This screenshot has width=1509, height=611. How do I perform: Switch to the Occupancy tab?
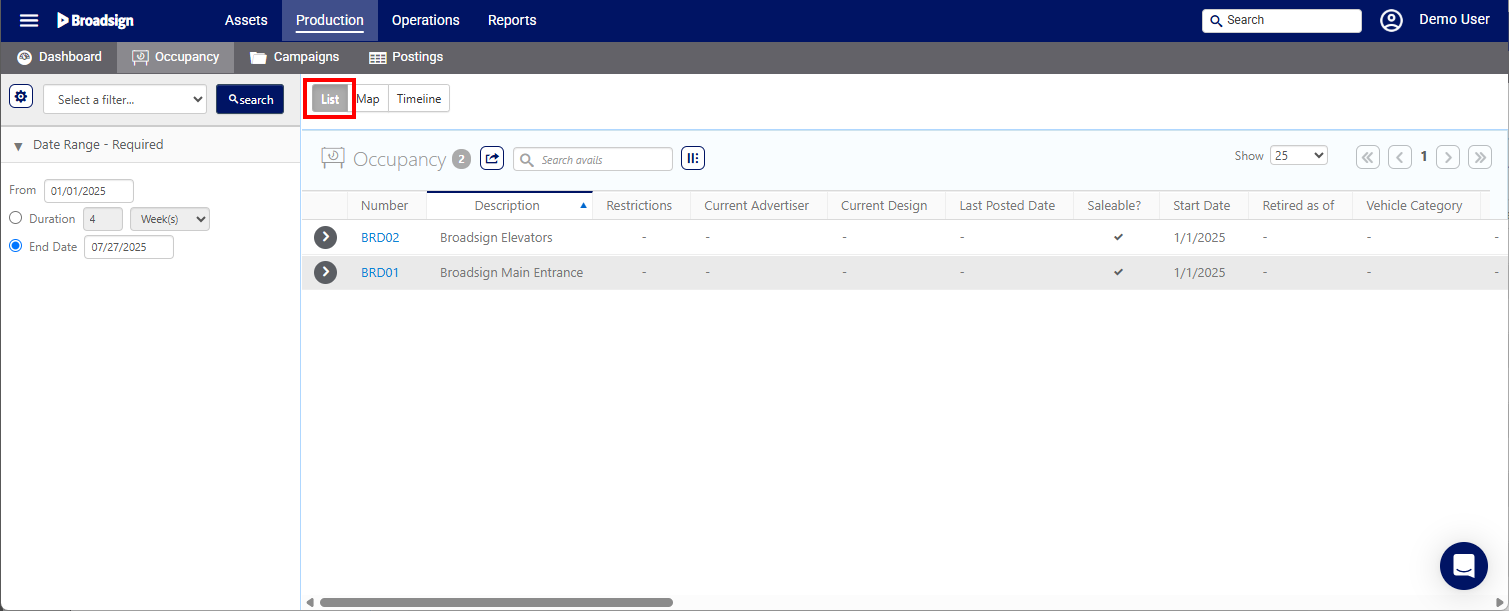(175, 57)
